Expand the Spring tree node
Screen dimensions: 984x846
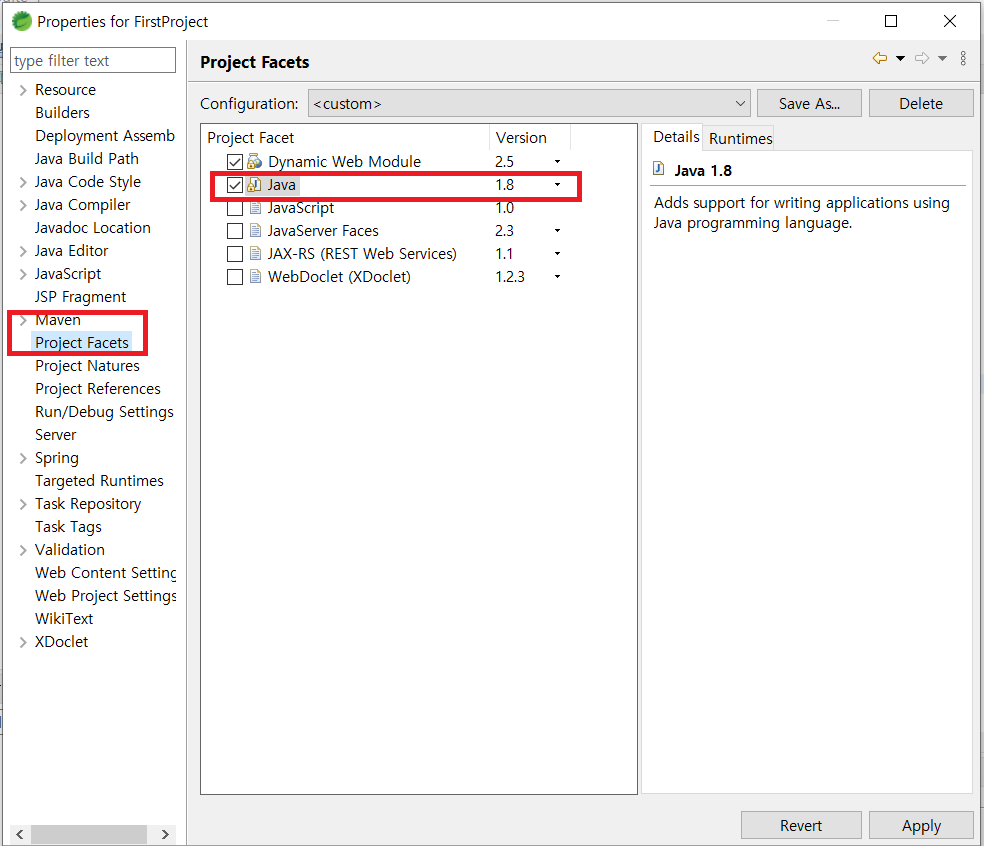(x=23, y=458)
